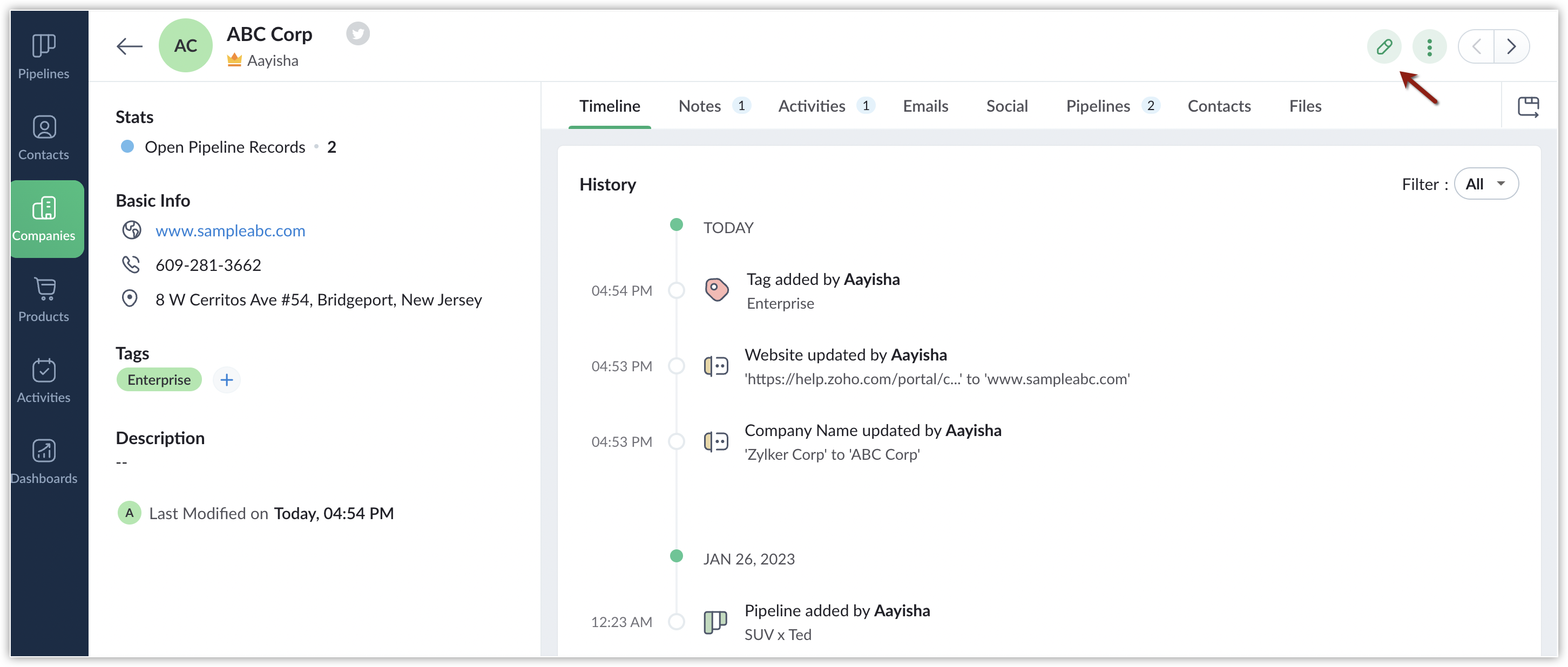Switch to the Emails tab
This screenshot has height=667, width=1568.
click(925, 106)
